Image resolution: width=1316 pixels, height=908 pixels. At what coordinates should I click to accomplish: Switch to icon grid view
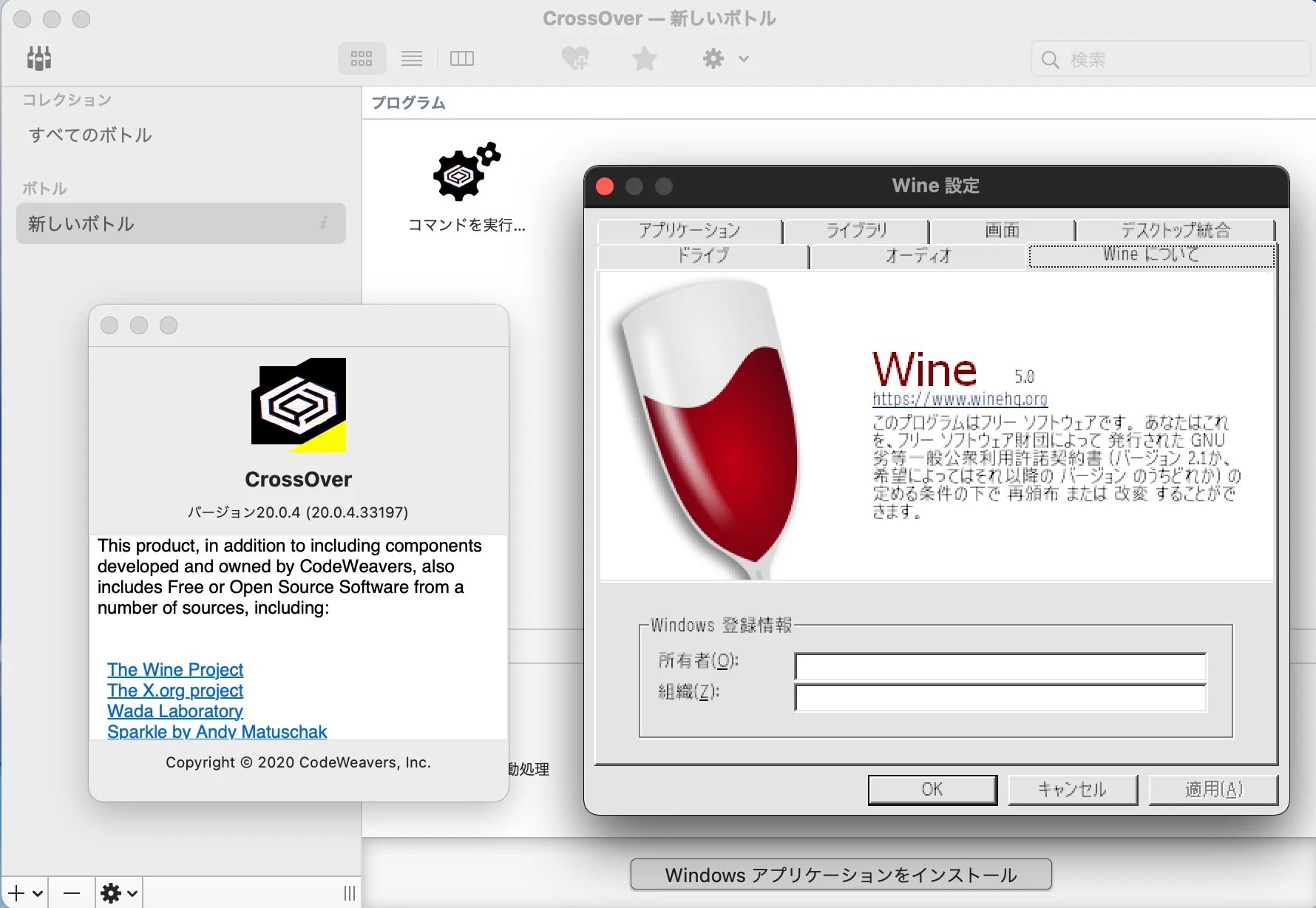pyautogui.click(x=362, y=58)
